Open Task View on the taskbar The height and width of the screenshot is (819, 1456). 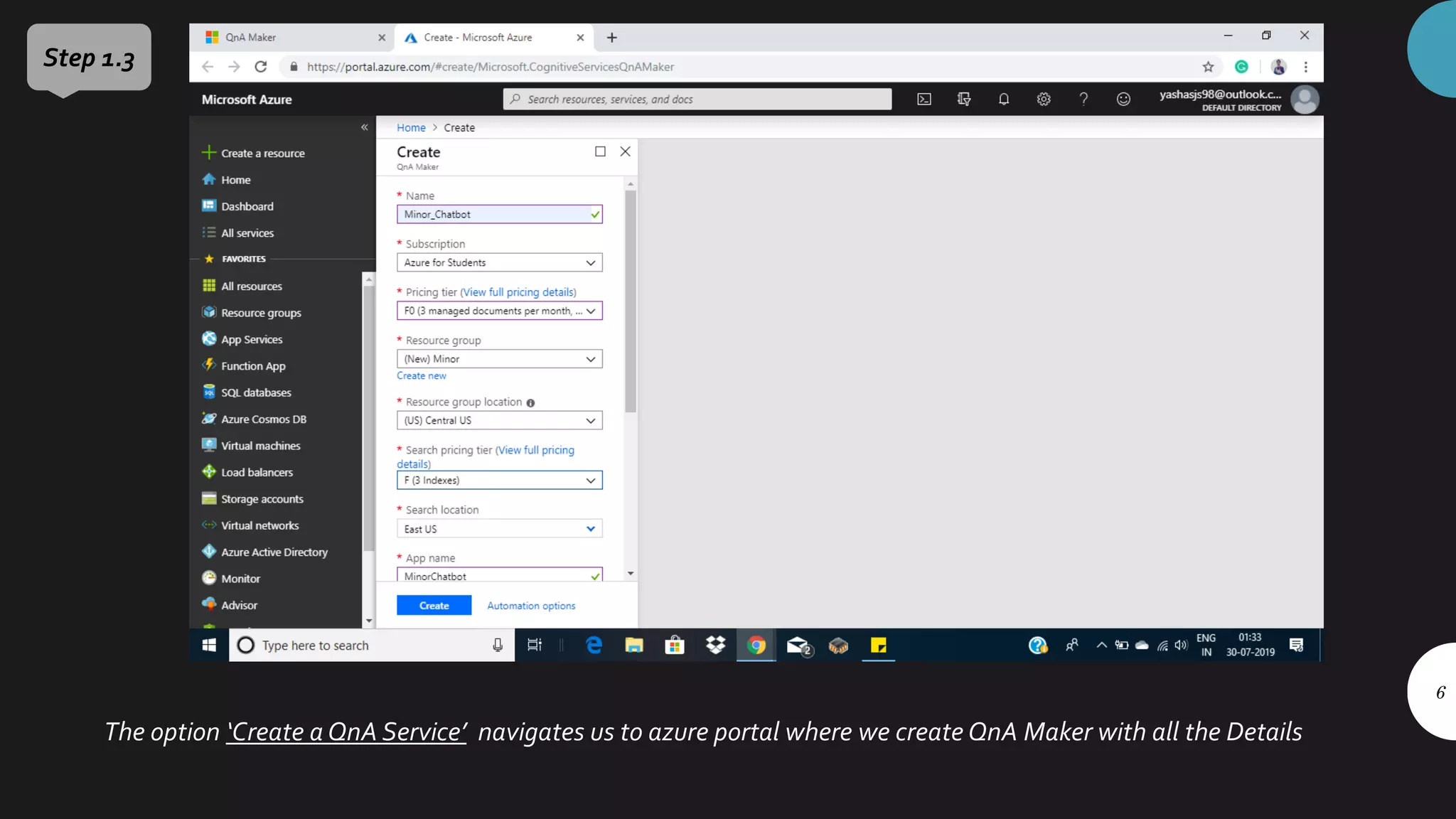[x=535, y=645]
